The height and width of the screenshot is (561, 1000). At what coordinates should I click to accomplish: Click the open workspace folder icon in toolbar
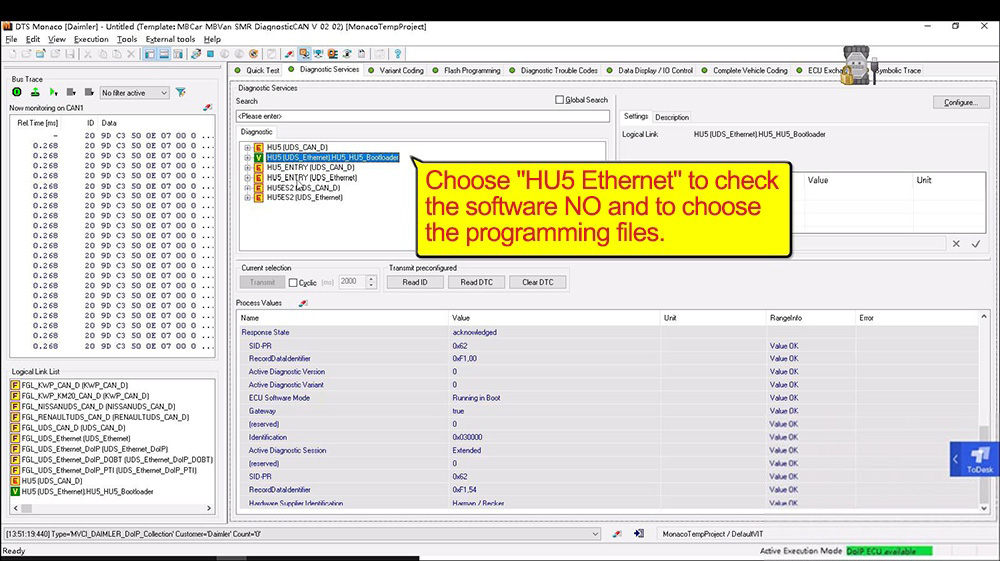click(41, 54)
